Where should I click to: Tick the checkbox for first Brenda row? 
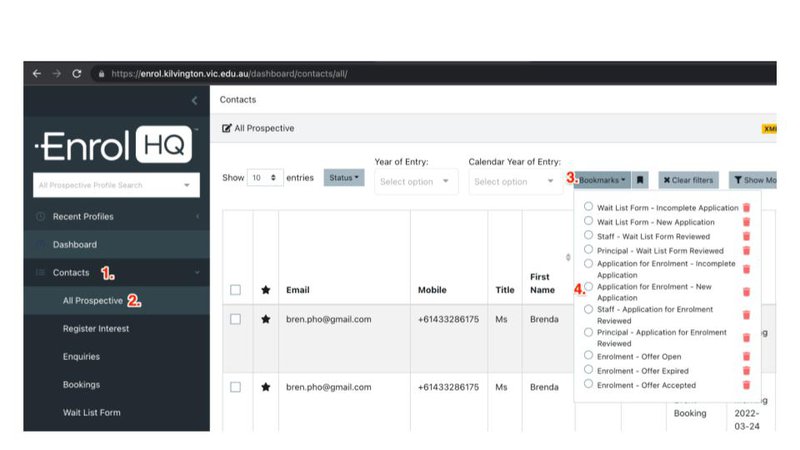[236, 319]
